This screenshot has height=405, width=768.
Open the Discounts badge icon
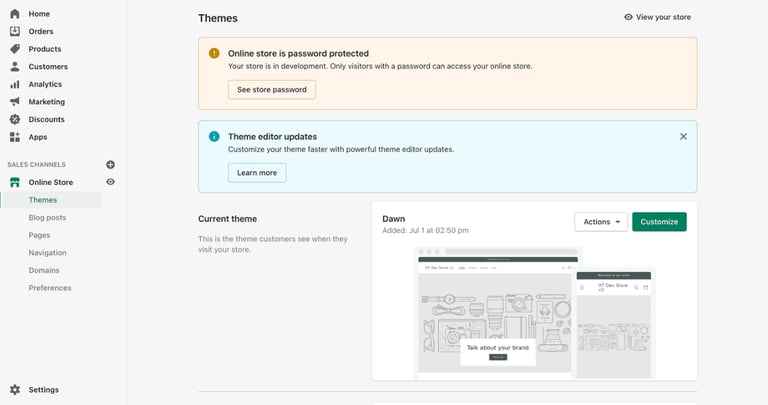(15, 119)
